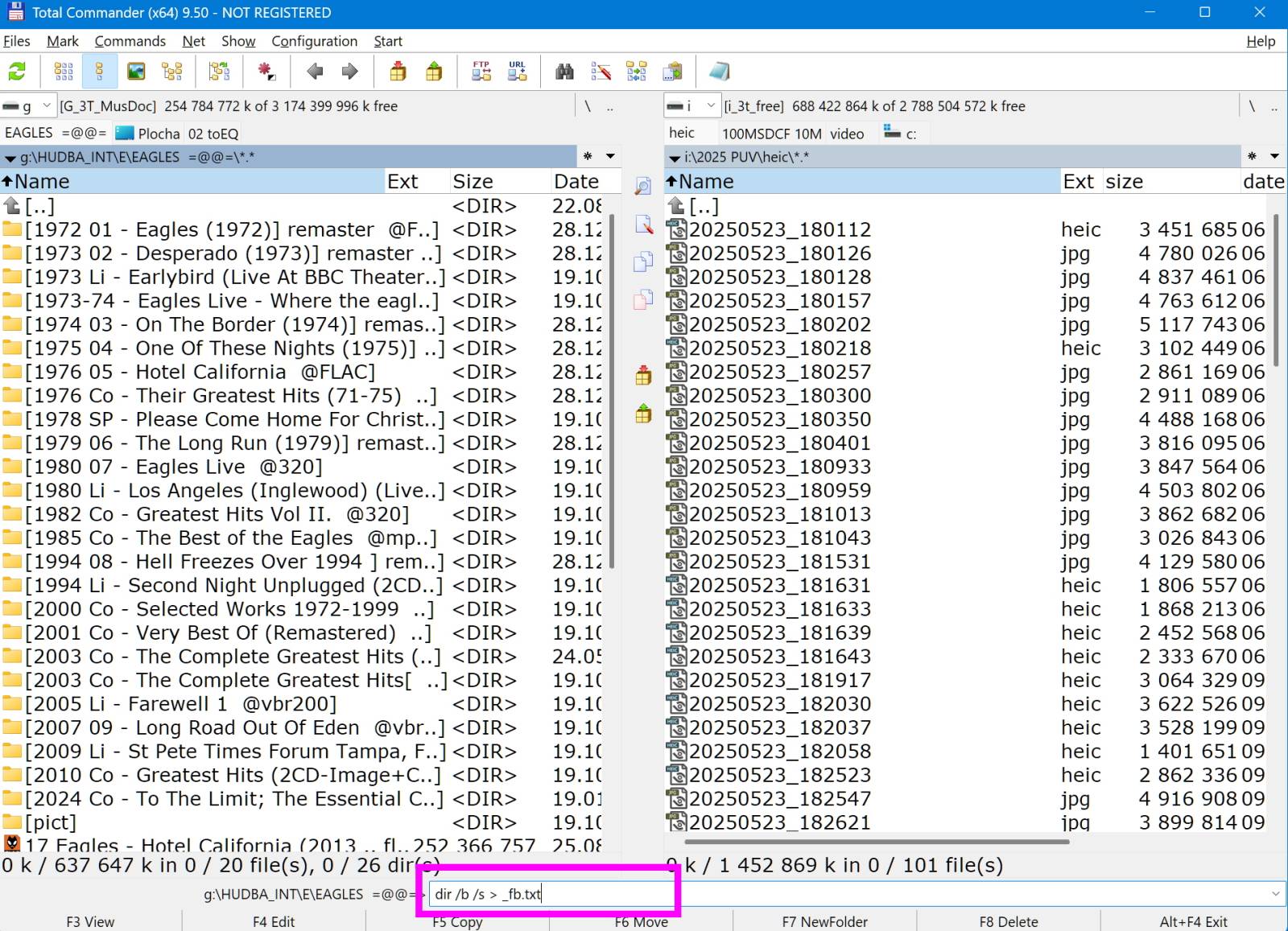
Task: Go to root of left drive
Action: [x=588, y=105]
